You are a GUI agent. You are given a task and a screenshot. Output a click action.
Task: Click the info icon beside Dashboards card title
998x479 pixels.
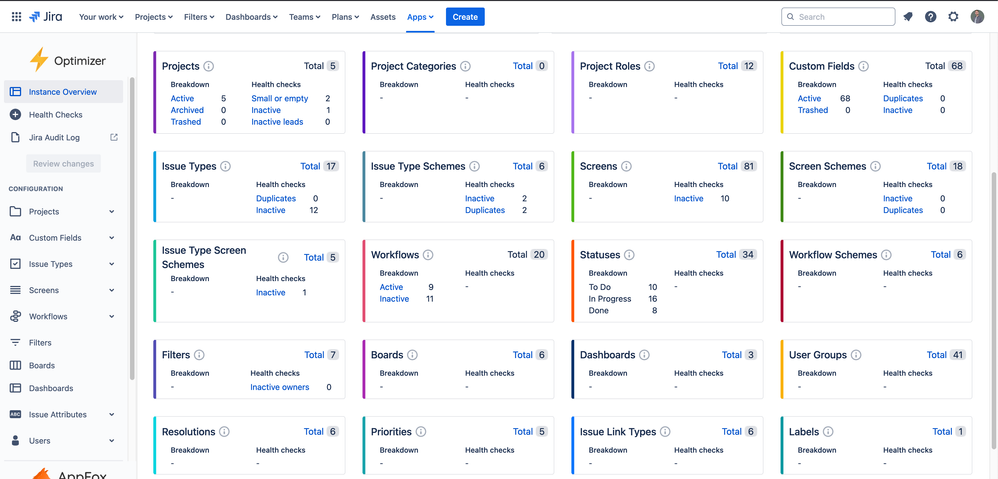point(644,355)
